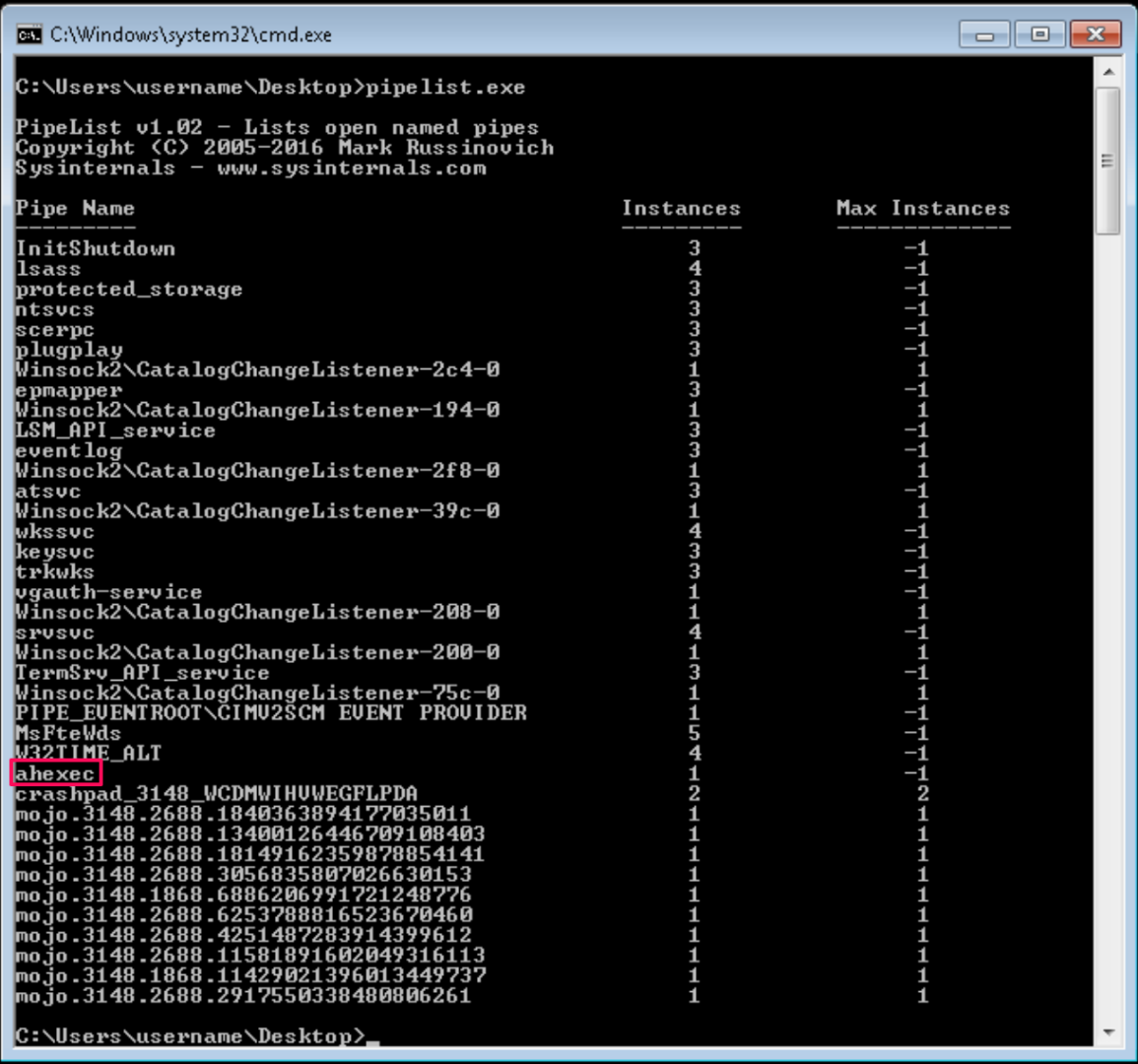Click the 'trkwks' pipe name
Image resolution: width=1138 pixels, height=1064 pixels.
coord(55,572)
